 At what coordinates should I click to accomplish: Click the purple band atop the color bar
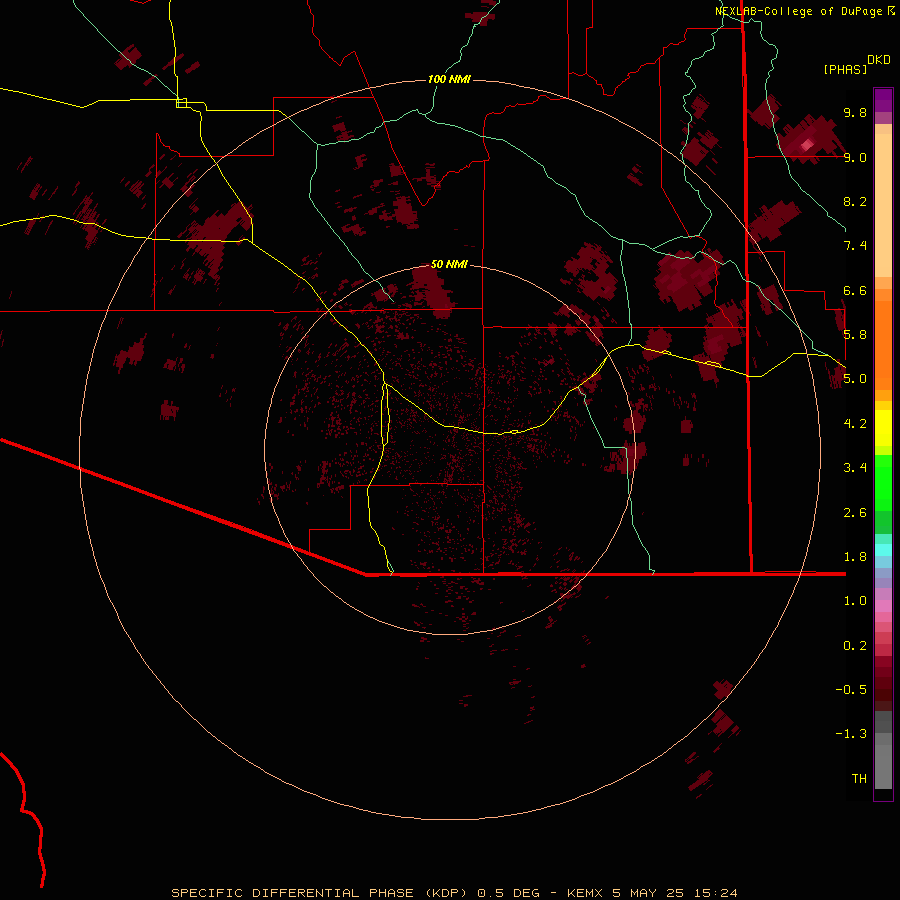point(883,100)
